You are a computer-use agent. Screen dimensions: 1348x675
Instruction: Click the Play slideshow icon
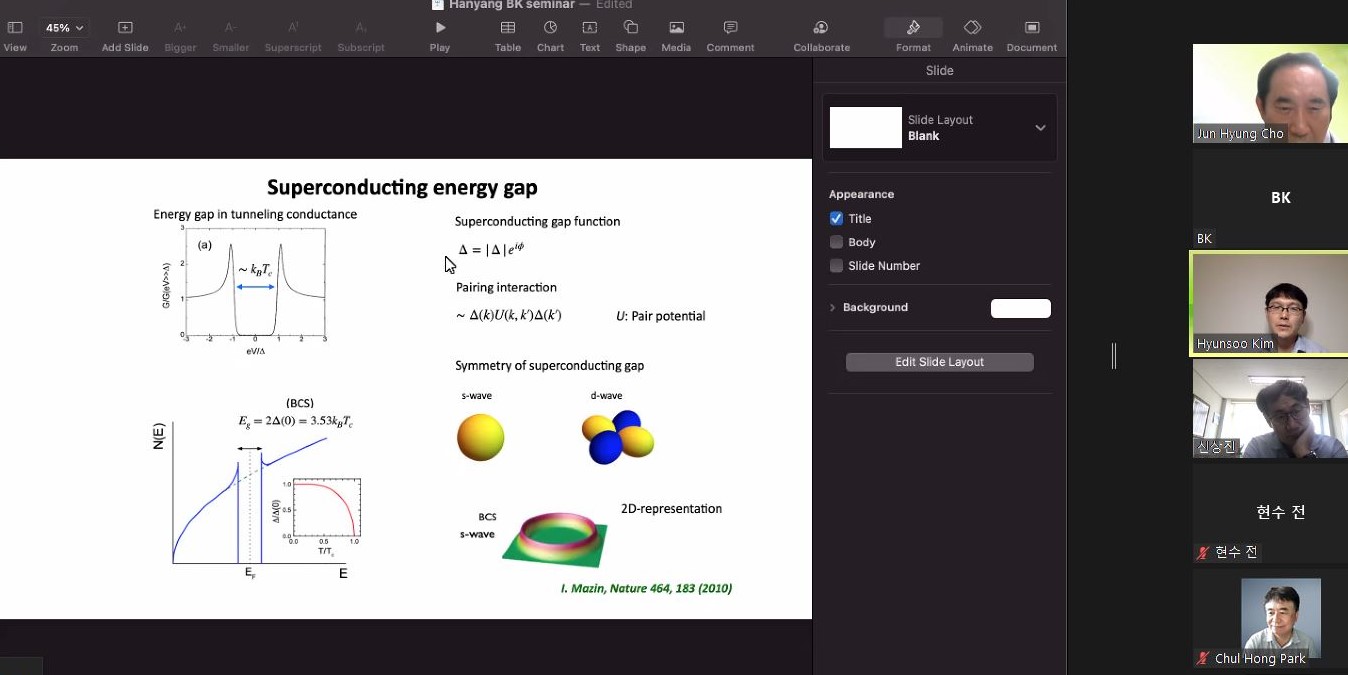click(440, 28)
